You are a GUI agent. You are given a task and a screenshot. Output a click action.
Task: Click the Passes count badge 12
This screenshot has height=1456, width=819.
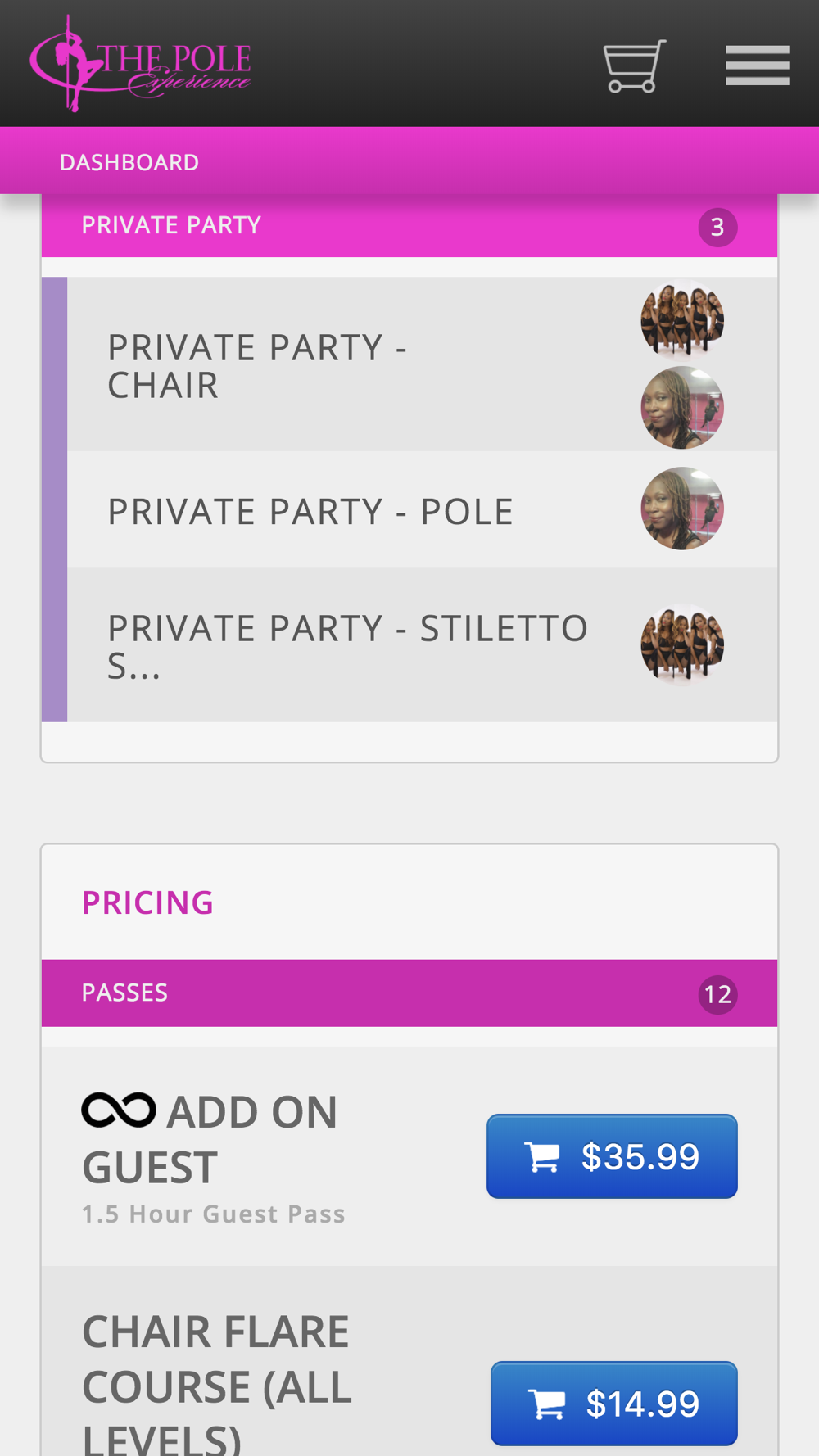717,994
